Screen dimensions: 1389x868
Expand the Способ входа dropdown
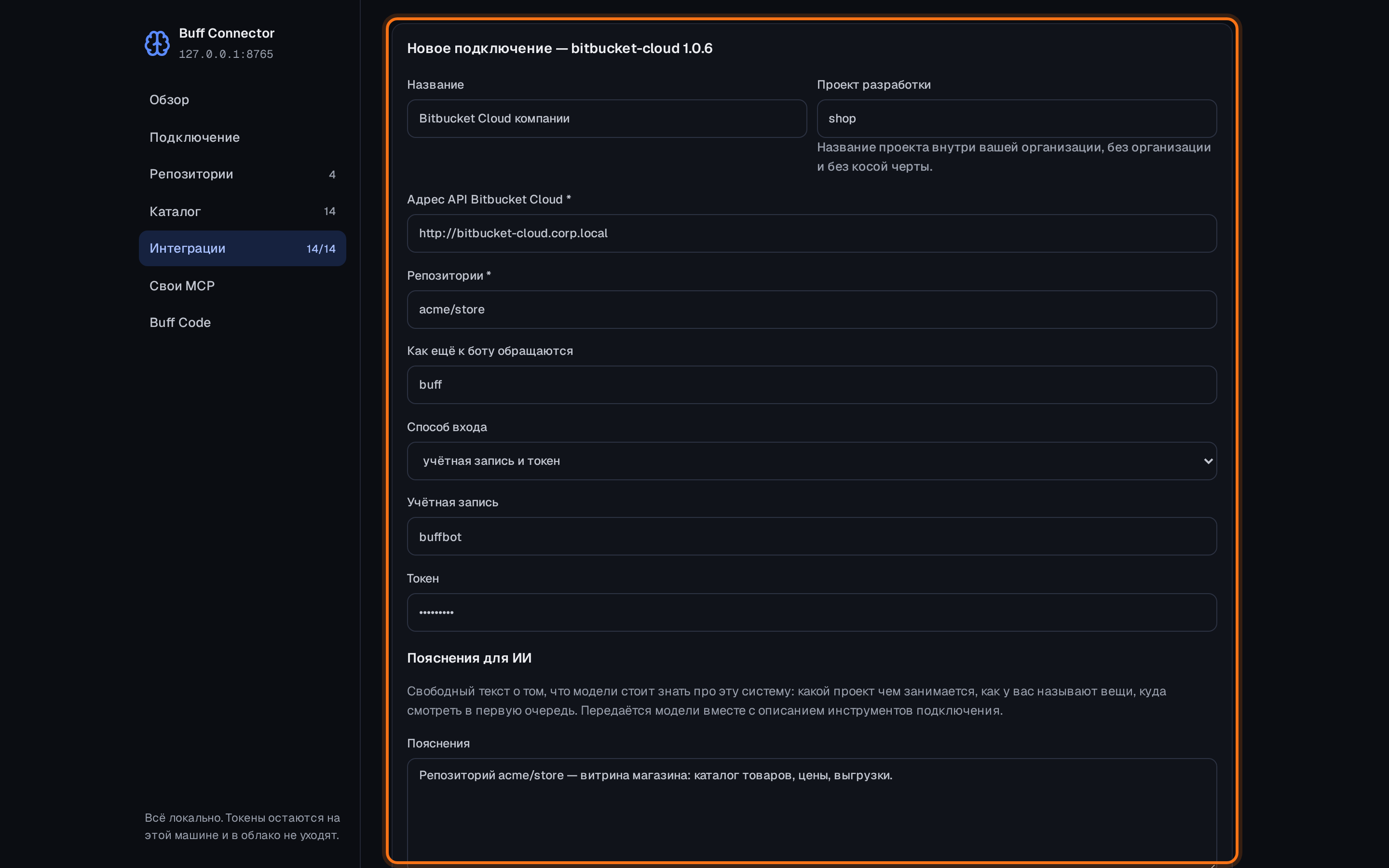pos(812,461)
